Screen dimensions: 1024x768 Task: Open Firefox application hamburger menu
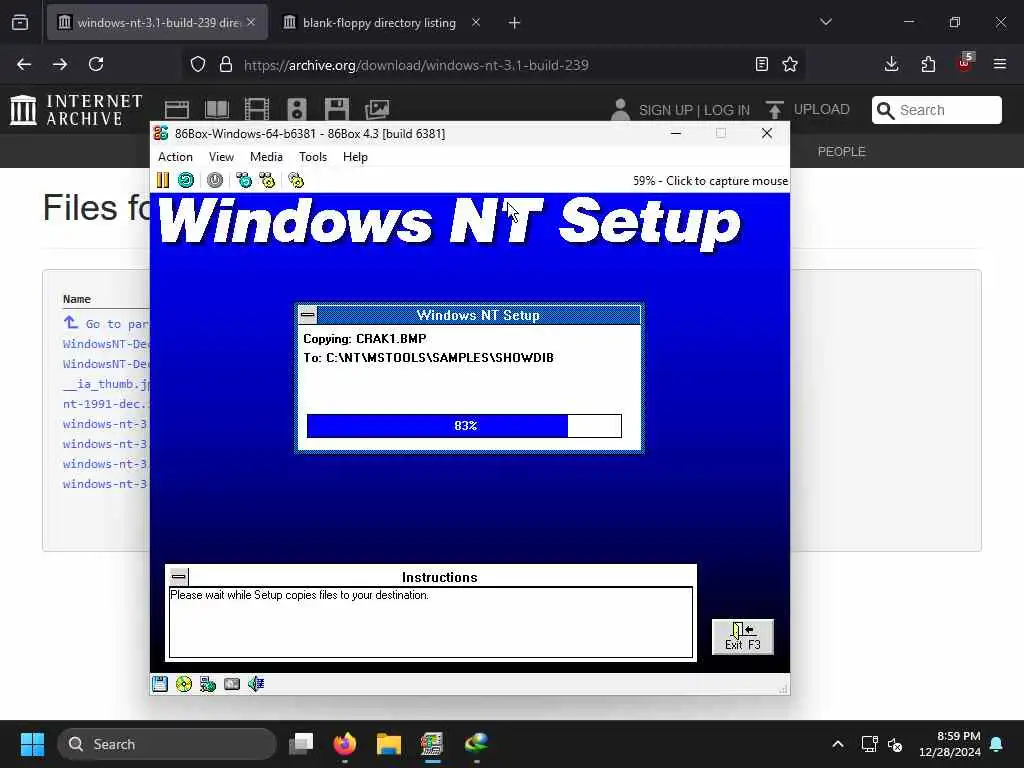1000,64
